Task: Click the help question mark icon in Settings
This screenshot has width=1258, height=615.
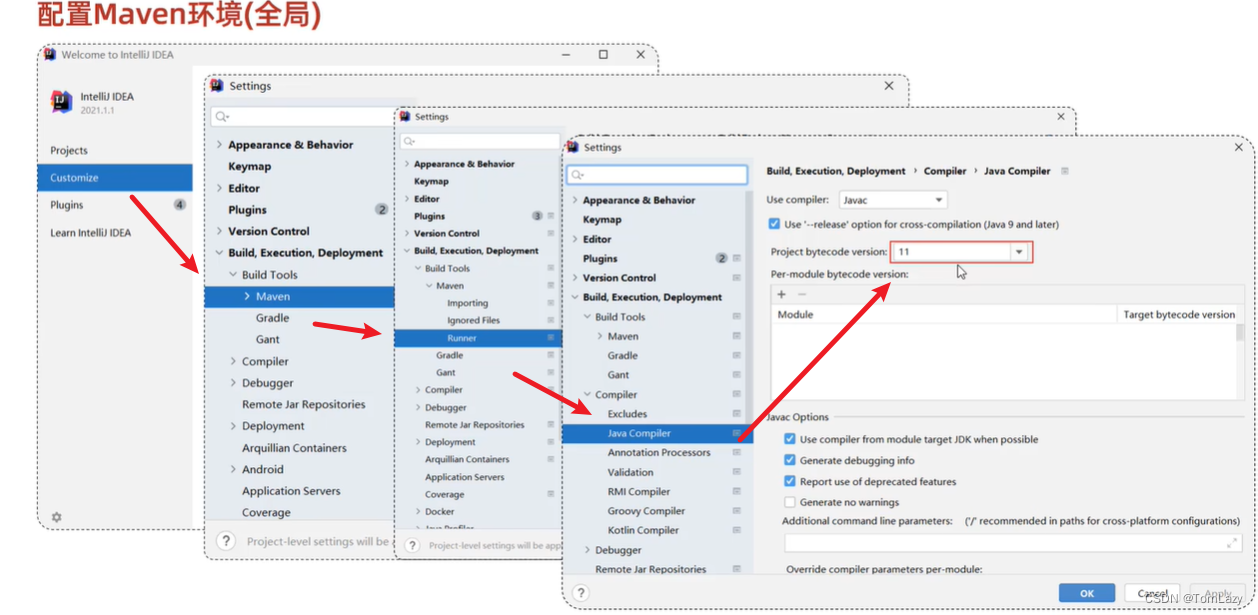Action: 581,592
